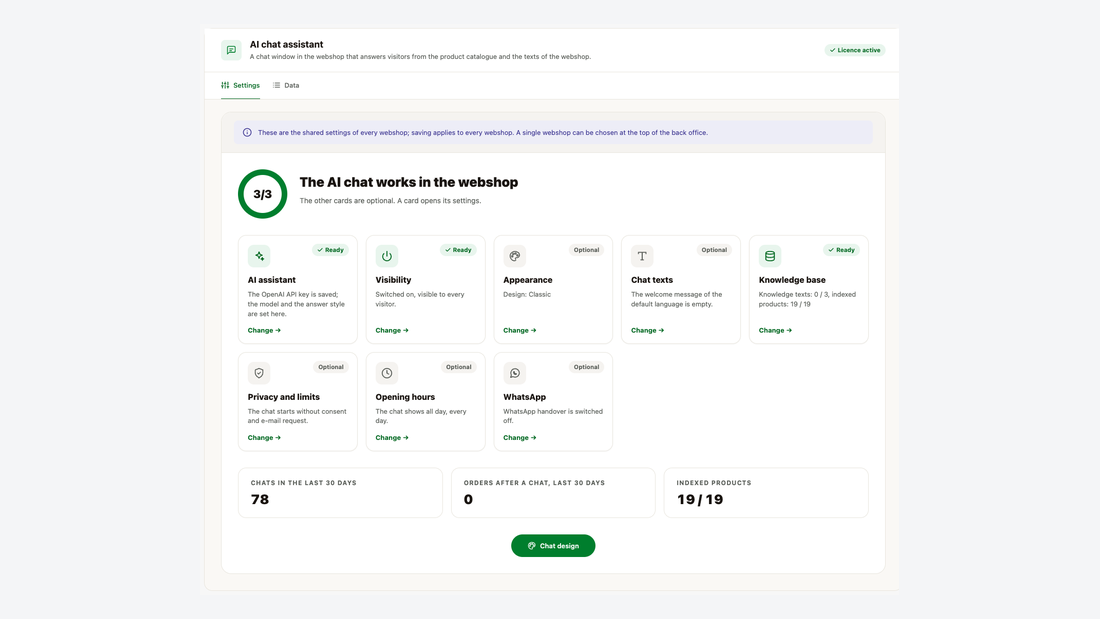Click the 'AI chat assistant' page title
The image size is (1100, 619).
tap(286, 44)
